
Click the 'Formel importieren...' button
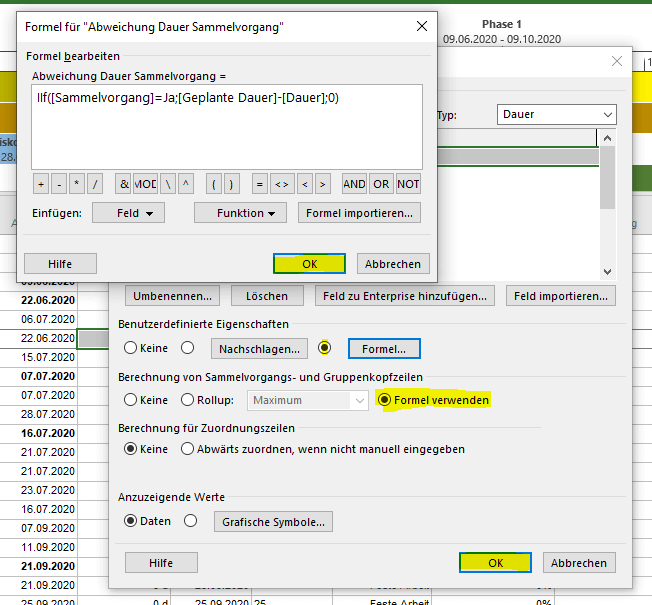point(359,213)
